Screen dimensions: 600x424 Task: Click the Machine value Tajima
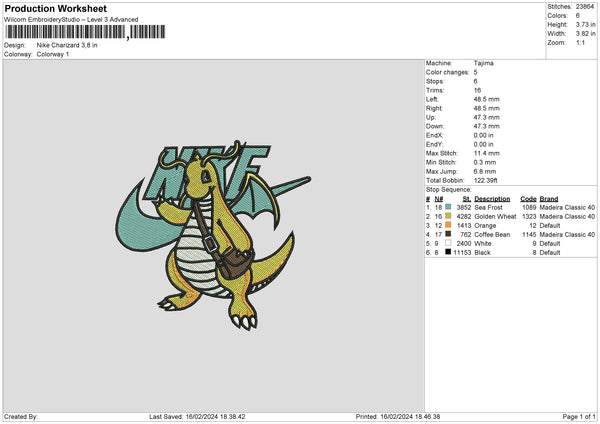point(483,63)
